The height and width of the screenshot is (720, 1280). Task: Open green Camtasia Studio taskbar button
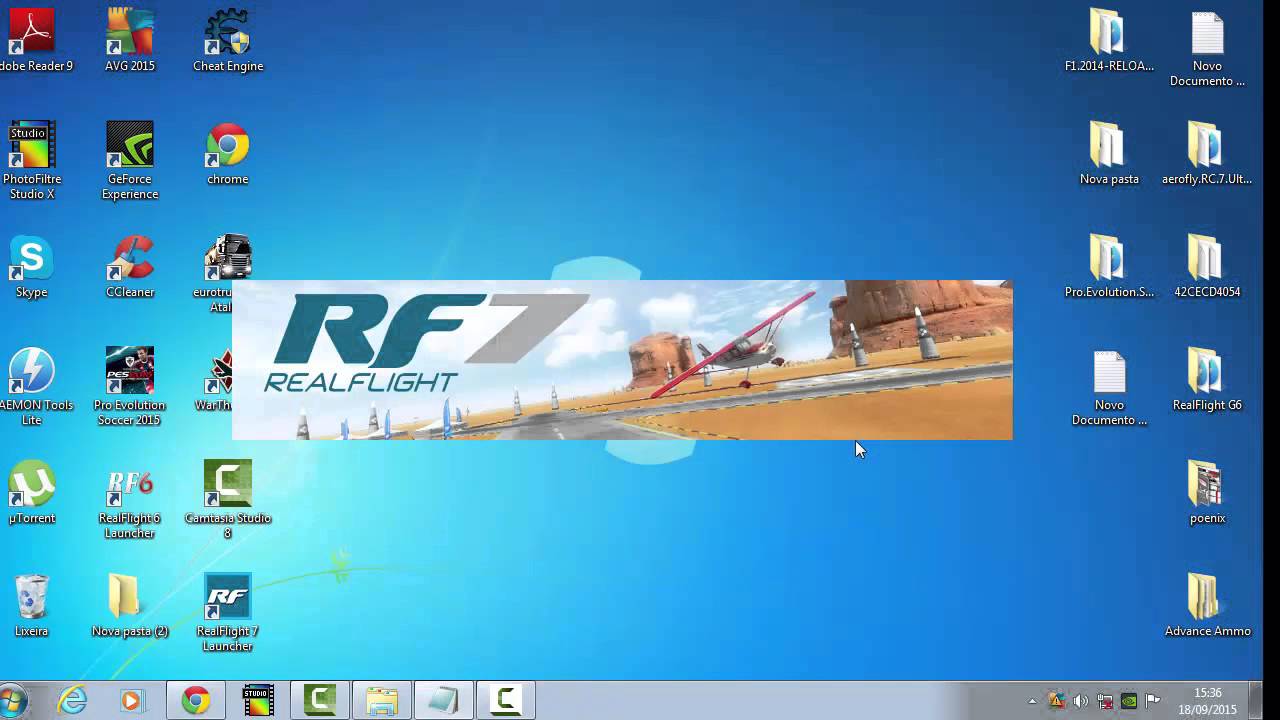[x=320, y=701]
